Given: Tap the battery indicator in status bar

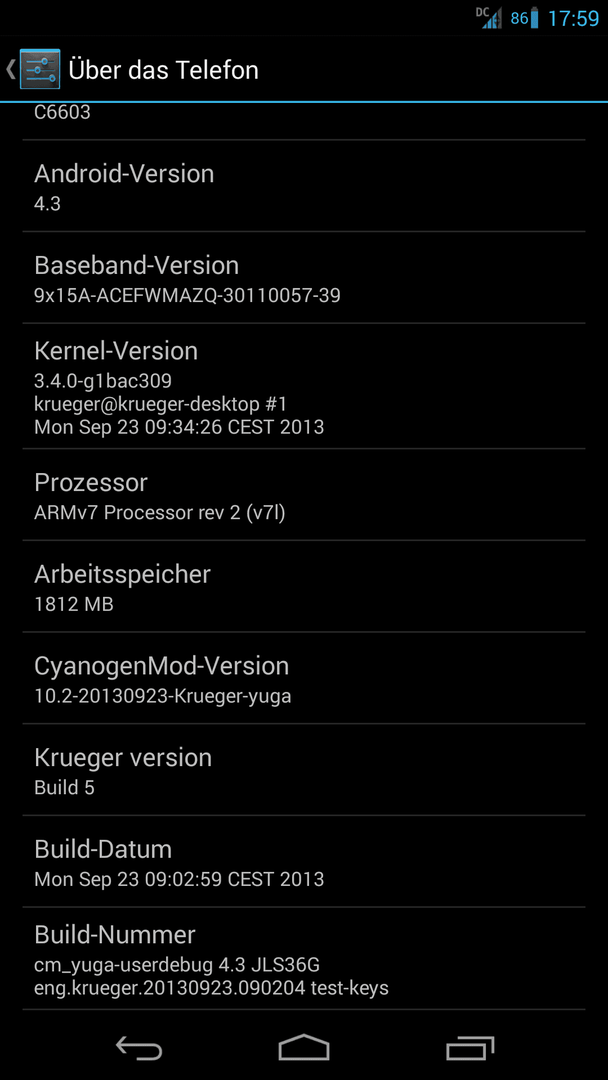Looking at the screenshot, I should 534,19.
